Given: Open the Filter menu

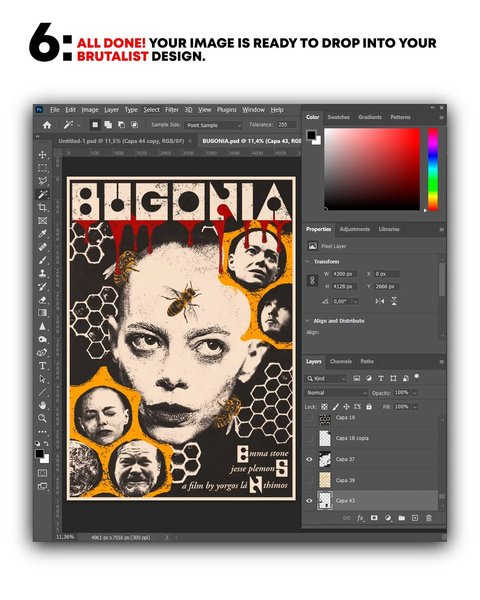Looking at the screenshot, I should [x=172, y=110].
